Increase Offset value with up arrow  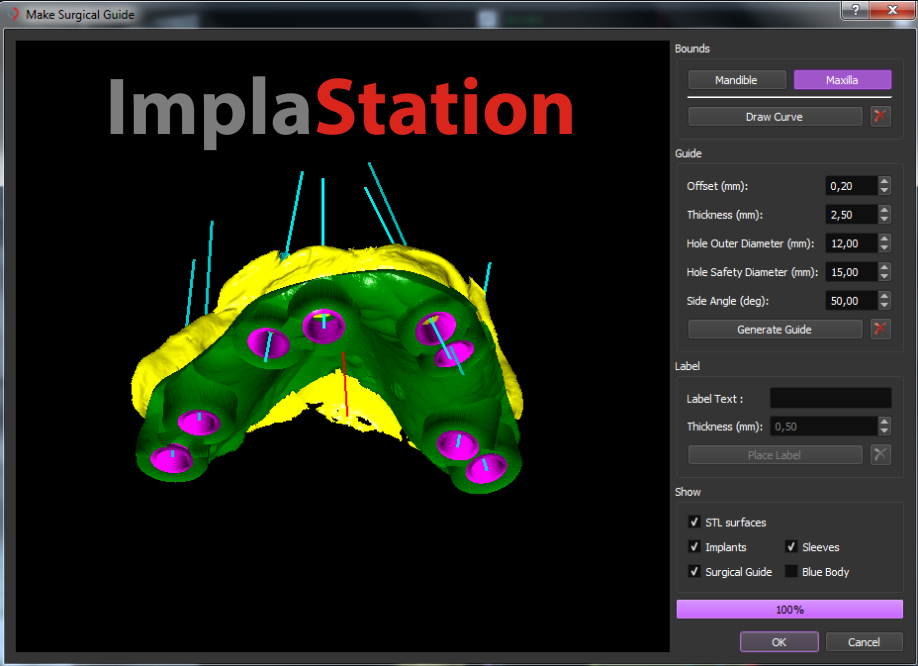click(x=884, y=181)
